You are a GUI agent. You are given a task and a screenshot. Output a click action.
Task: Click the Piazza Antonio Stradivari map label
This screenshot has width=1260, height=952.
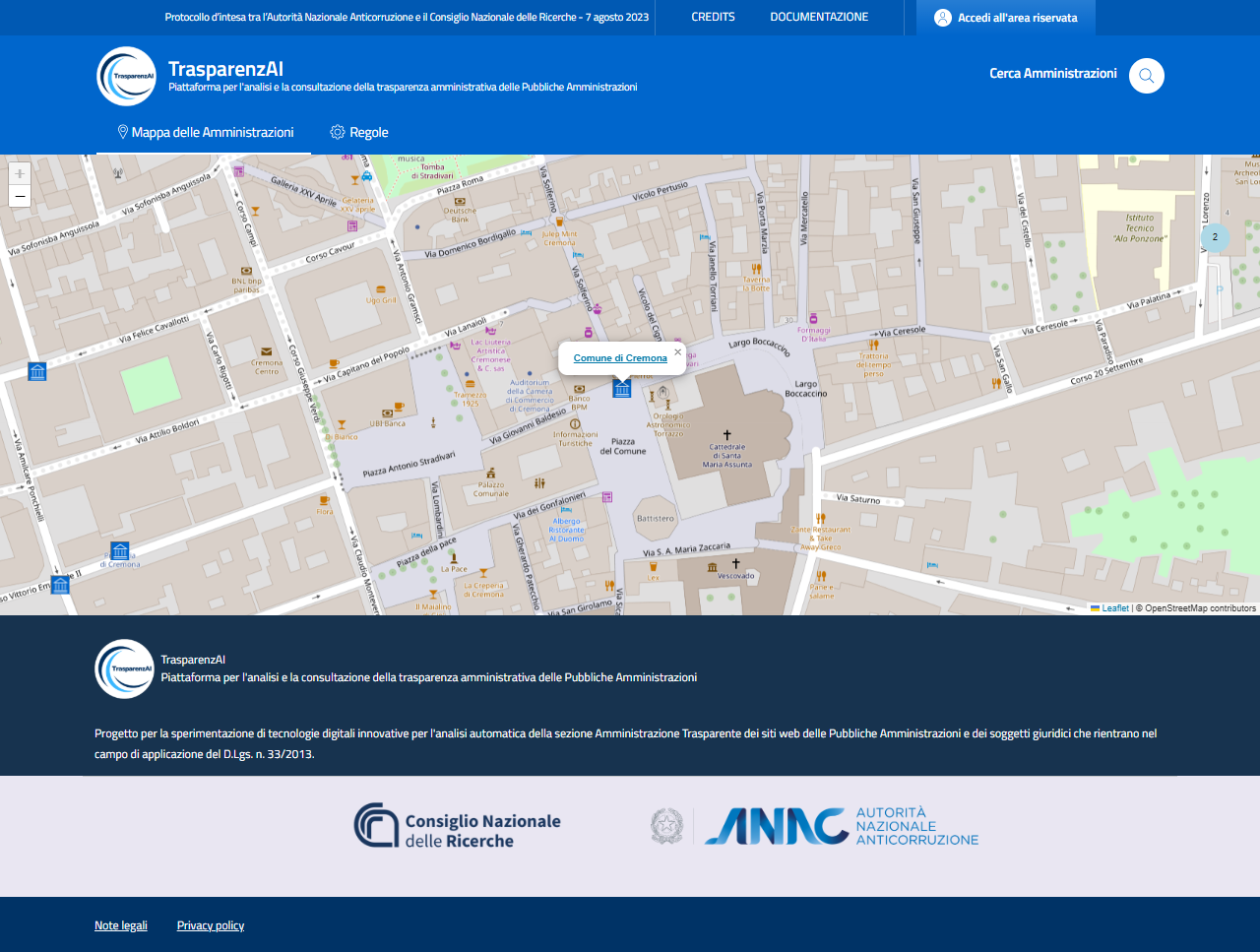(x=409, y=464)
